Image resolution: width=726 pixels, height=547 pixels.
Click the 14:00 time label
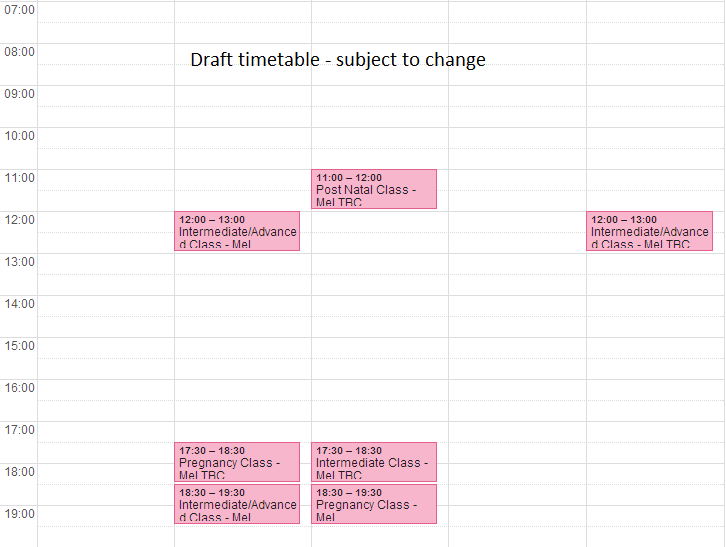[19, 304]
